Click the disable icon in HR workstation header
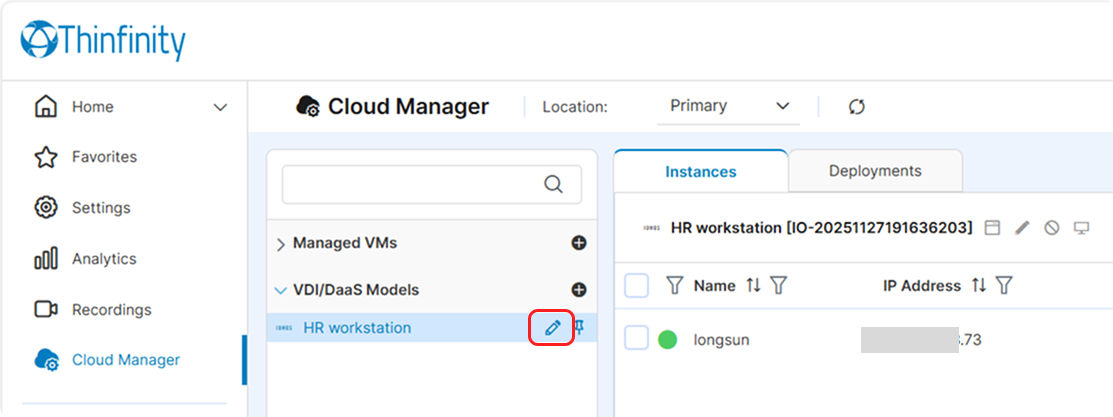Image resolution: width=1113 pixels, height=417 pixels. [x=1051, y=228]
